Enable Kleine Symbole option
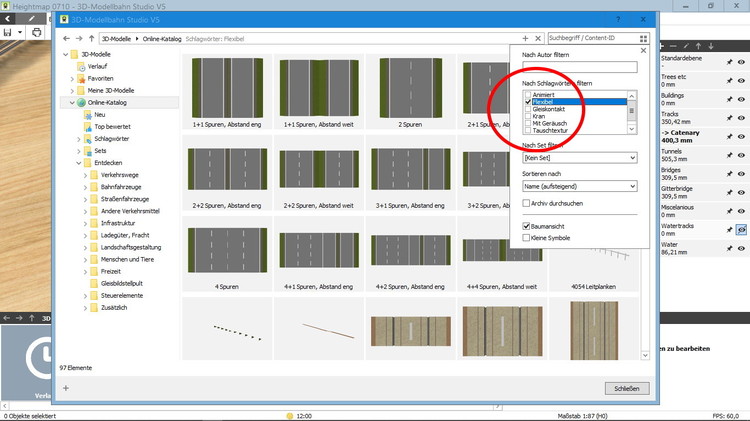 point(527,238)
